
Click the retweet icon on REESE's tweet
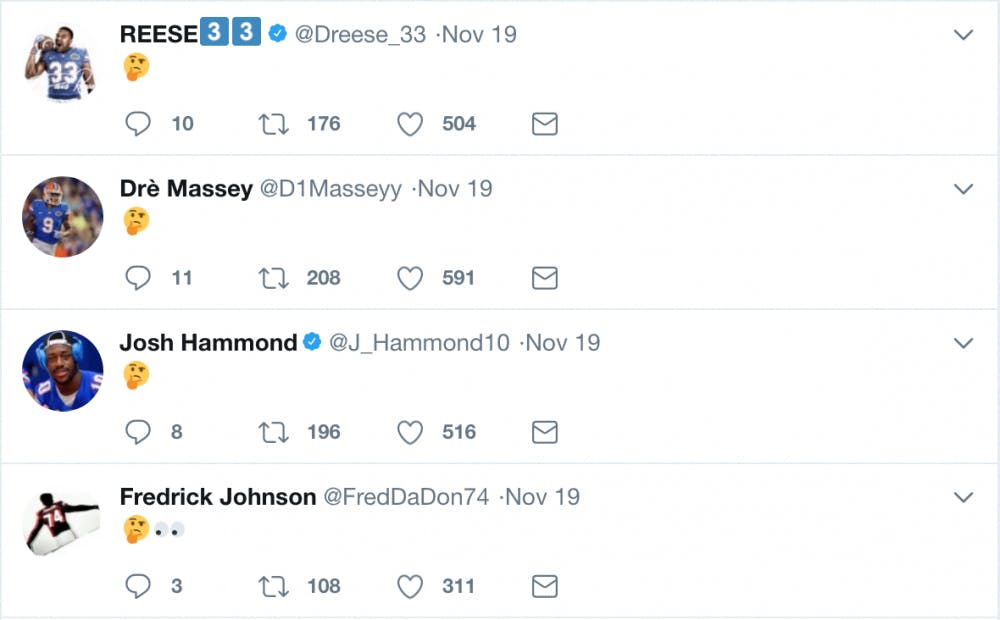(x=270, y=123)
